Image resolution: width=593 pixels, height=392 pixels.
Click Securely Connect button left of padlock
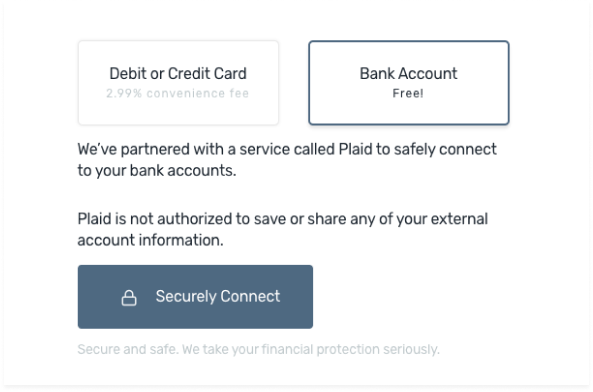coord(99,297)
